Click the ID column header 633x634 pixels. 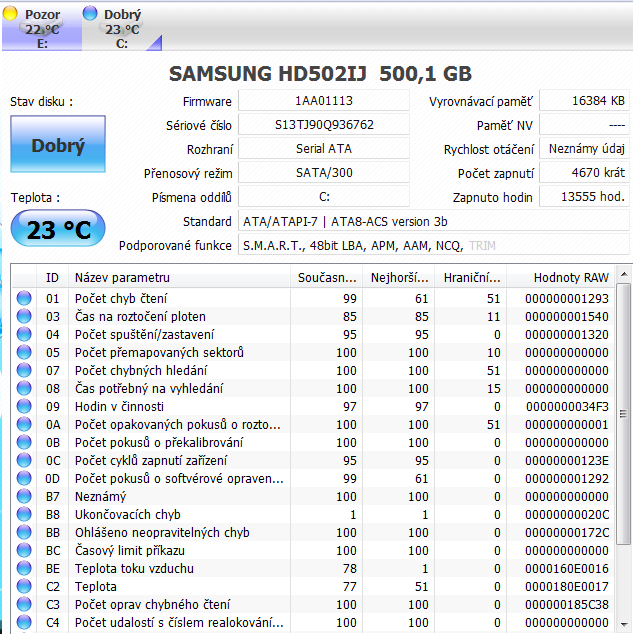[53, 277]
